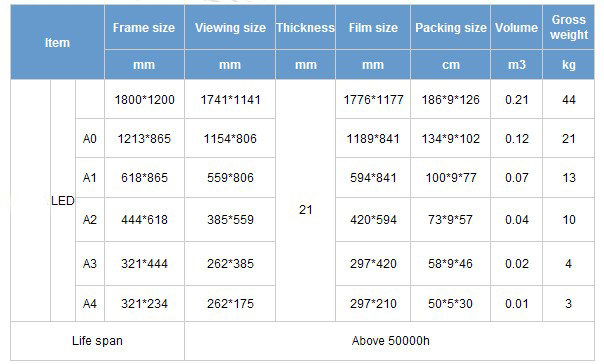The height and width of the screenshot is (364, 604).
Task: Click the Life span cell
Action: (97, 341)
